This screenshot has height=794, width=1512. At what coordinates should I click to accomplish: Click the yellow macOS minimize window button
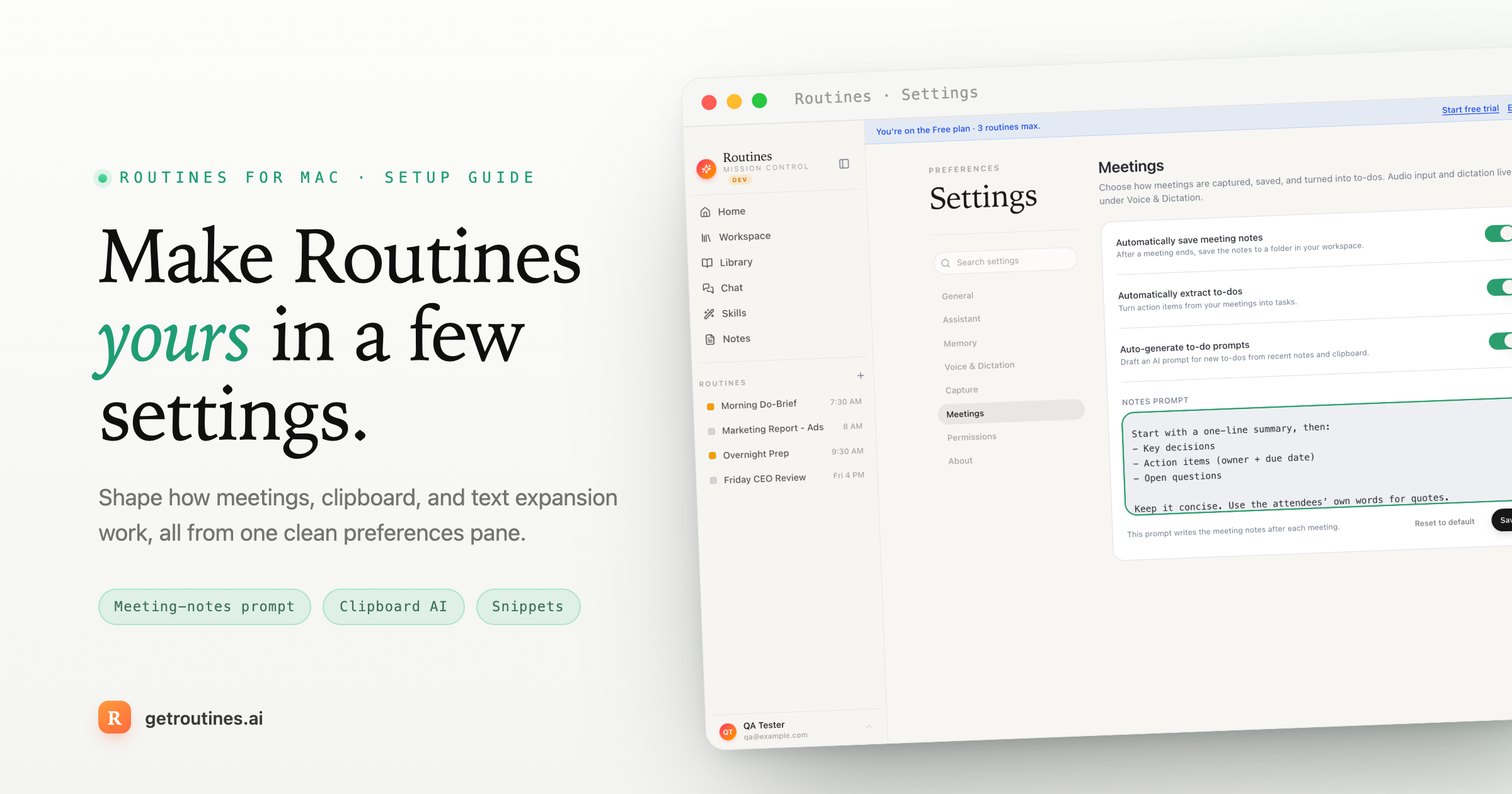pyautogui.click(x=735, y=101)
